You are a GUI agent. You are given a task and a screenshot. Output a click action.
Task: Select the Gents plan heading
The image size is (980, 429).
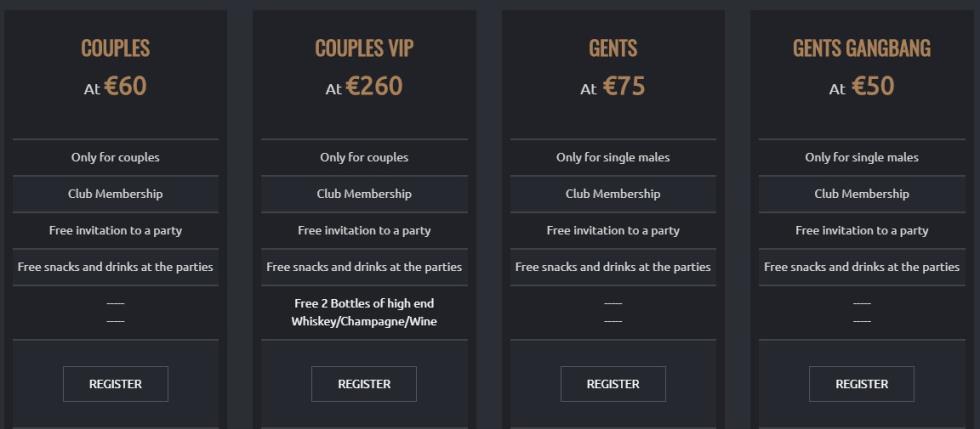[613, 48]
